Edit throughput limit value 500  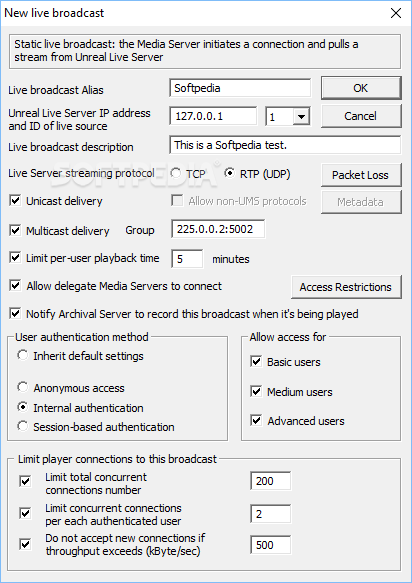[x=271, y=545]
